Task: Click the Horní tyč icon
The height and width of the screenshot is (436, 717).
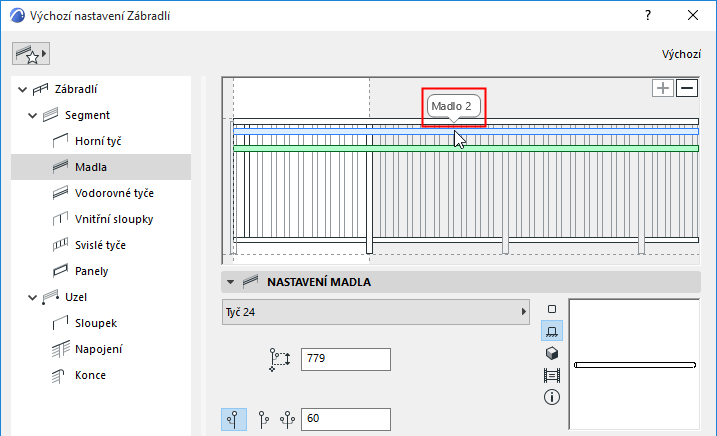Action: click(60, 141)
